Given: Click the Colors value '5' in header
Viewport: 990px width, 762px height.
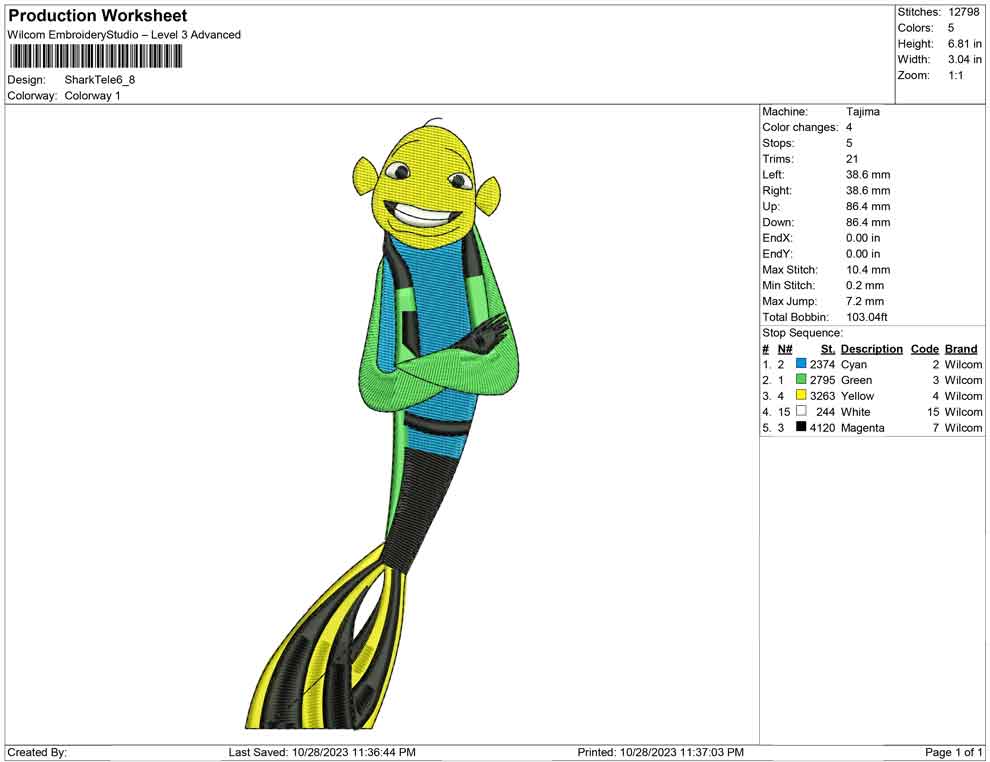Looking at the screenshot, I should pos(951,28).
